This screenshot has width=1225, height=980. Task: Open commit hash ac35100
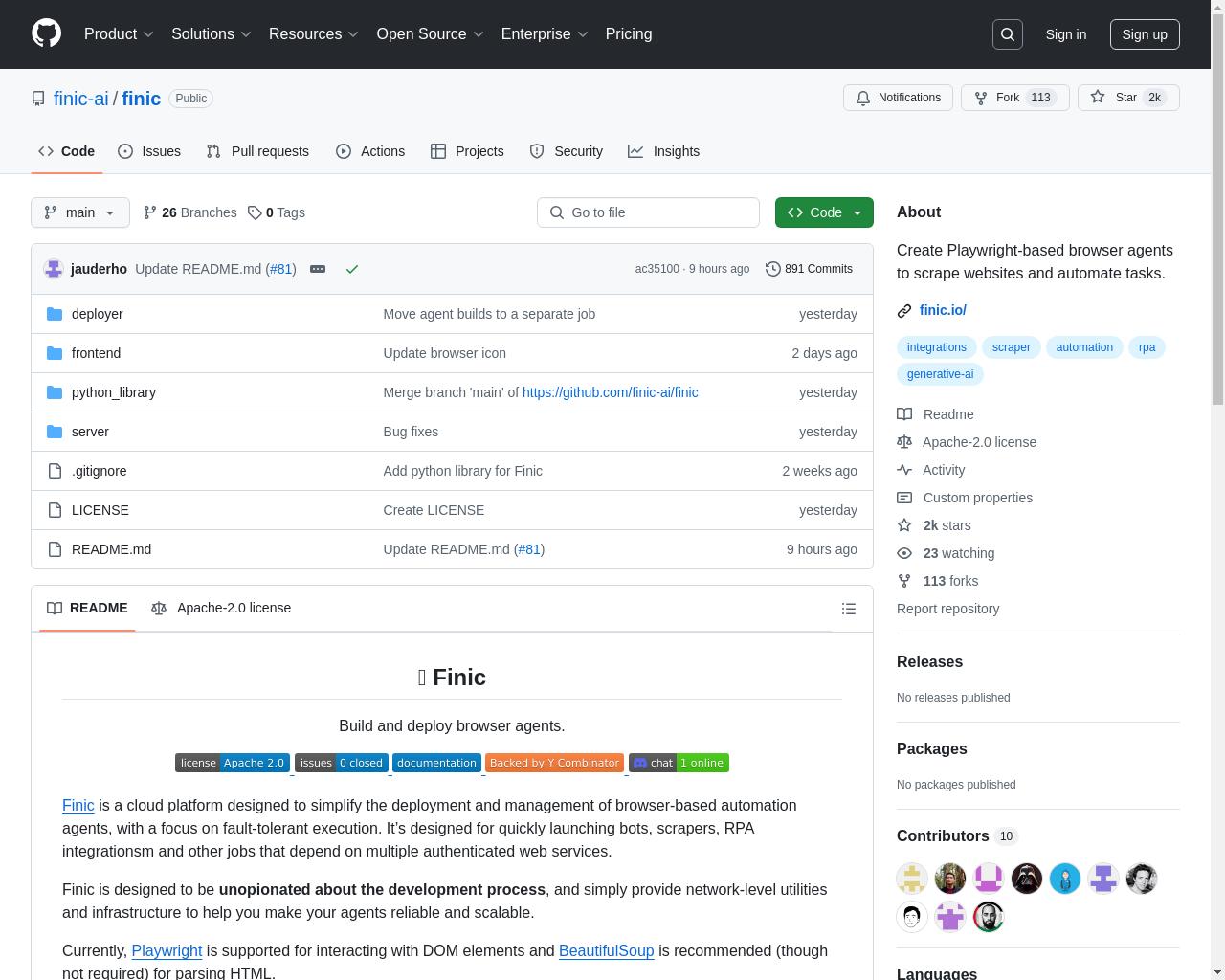pyautogui.click(x=657, y=269)
